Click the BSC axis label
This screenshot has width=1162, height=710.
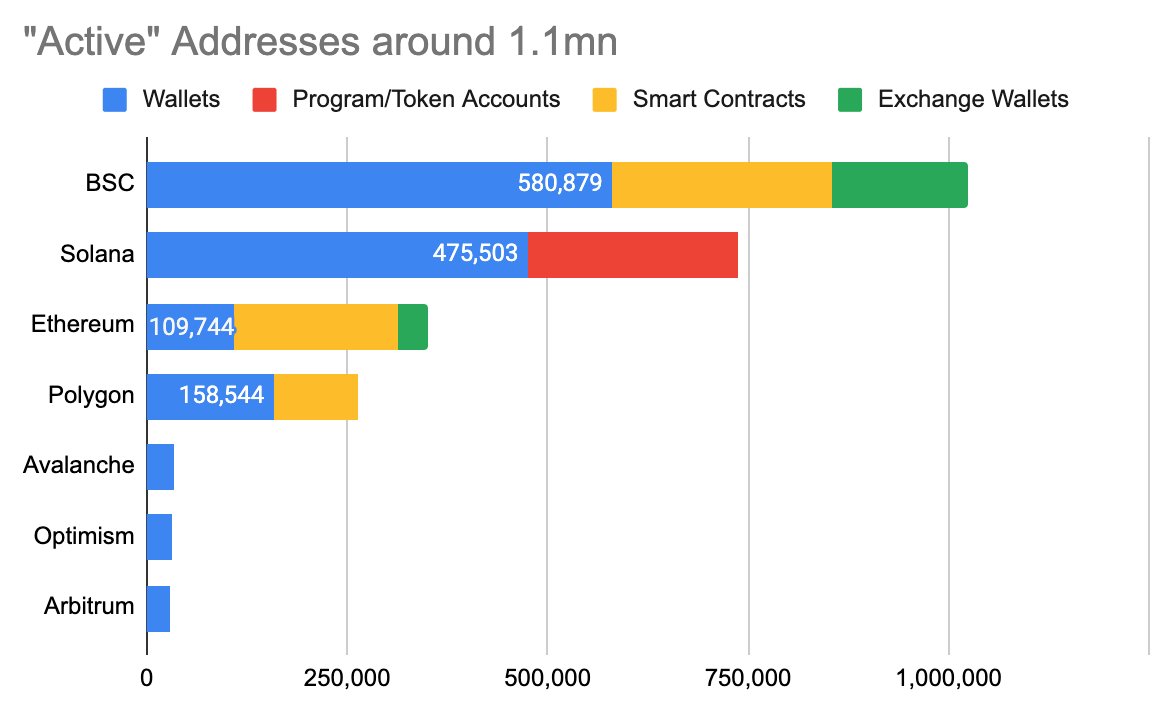point(110,182)
